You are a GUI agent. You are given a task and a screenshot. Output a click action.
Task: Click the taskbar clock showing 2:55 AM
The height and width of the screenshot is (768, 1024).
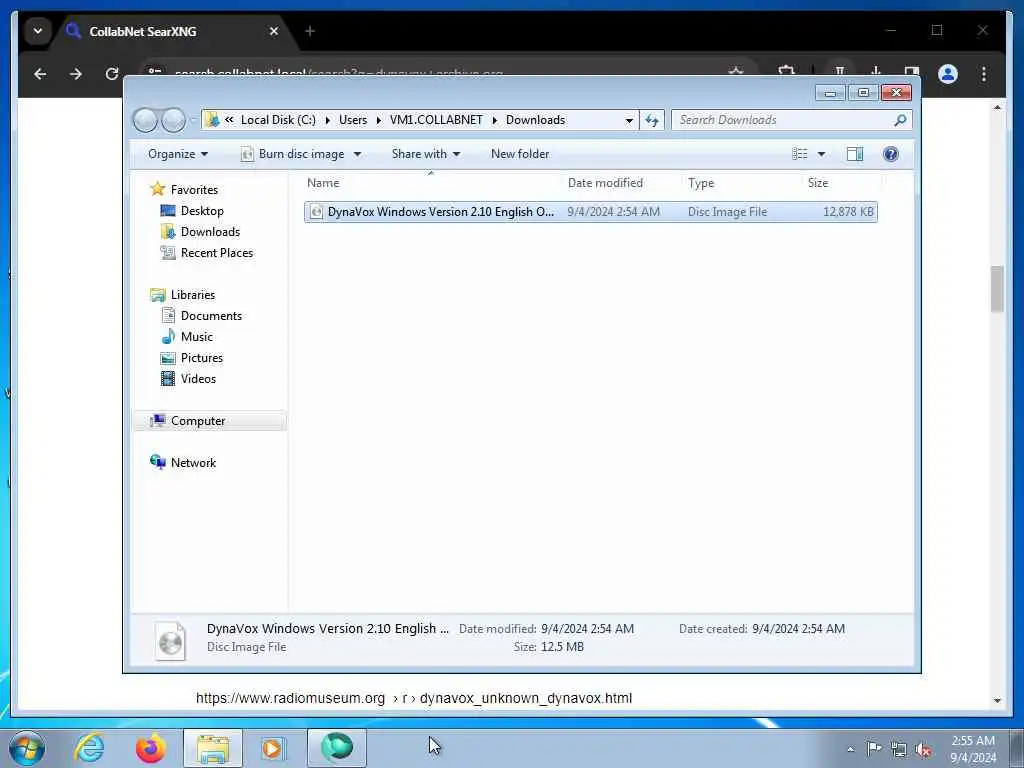973,749
